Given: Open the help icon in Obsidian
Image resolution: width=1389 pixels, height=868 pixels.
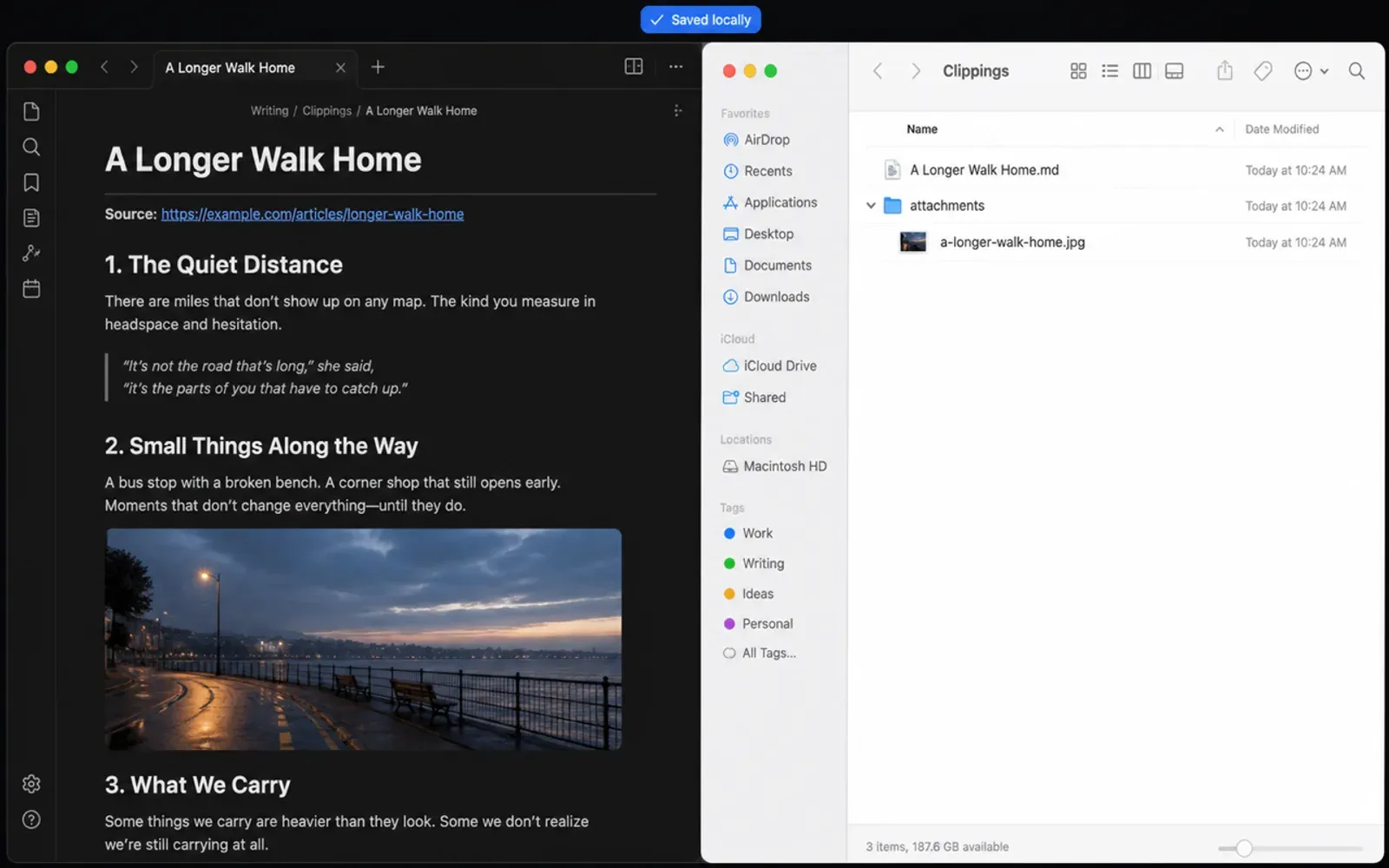Looking at the screenshot, I should click(x=31, y=819).
